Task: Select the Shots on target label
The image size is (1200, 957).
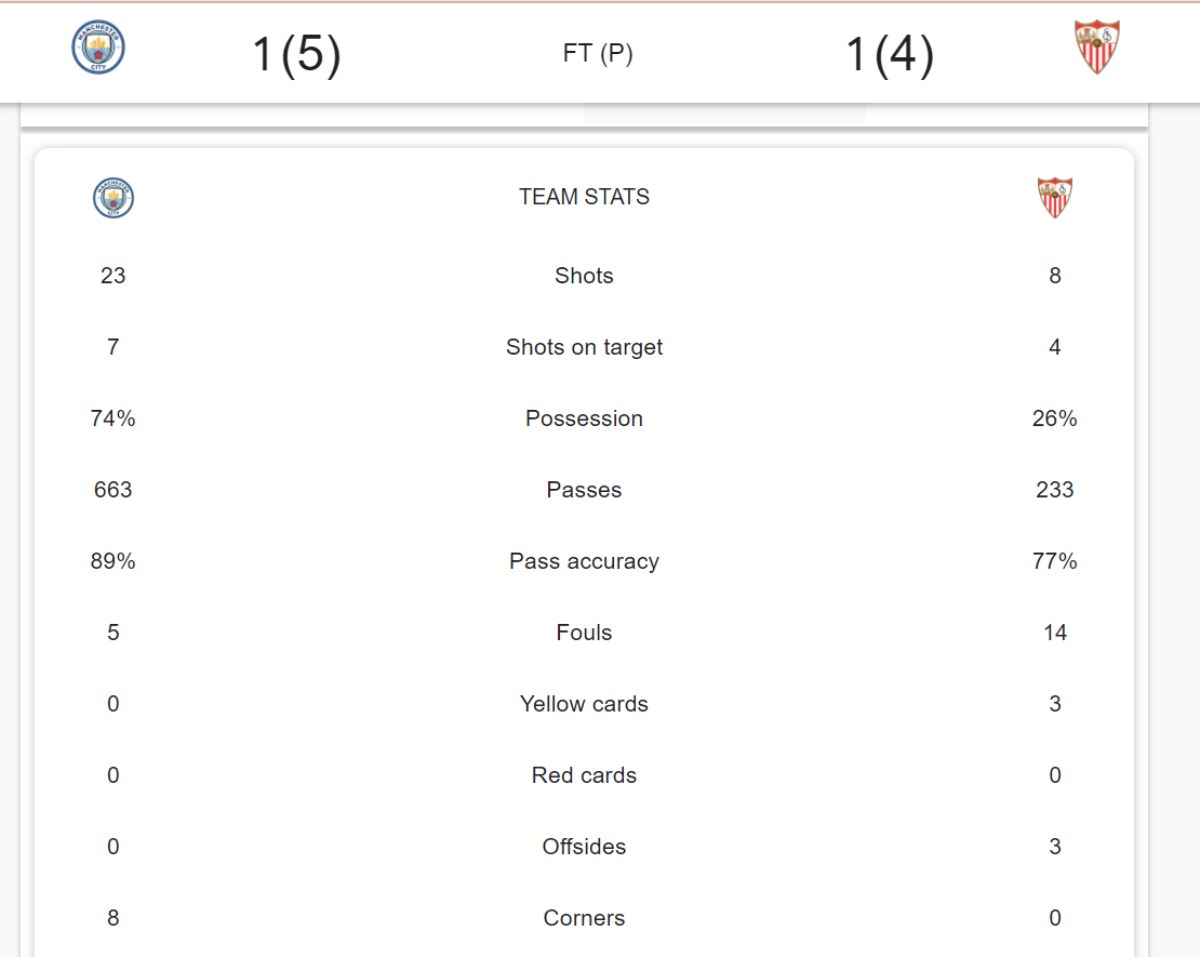Action: 584,347
